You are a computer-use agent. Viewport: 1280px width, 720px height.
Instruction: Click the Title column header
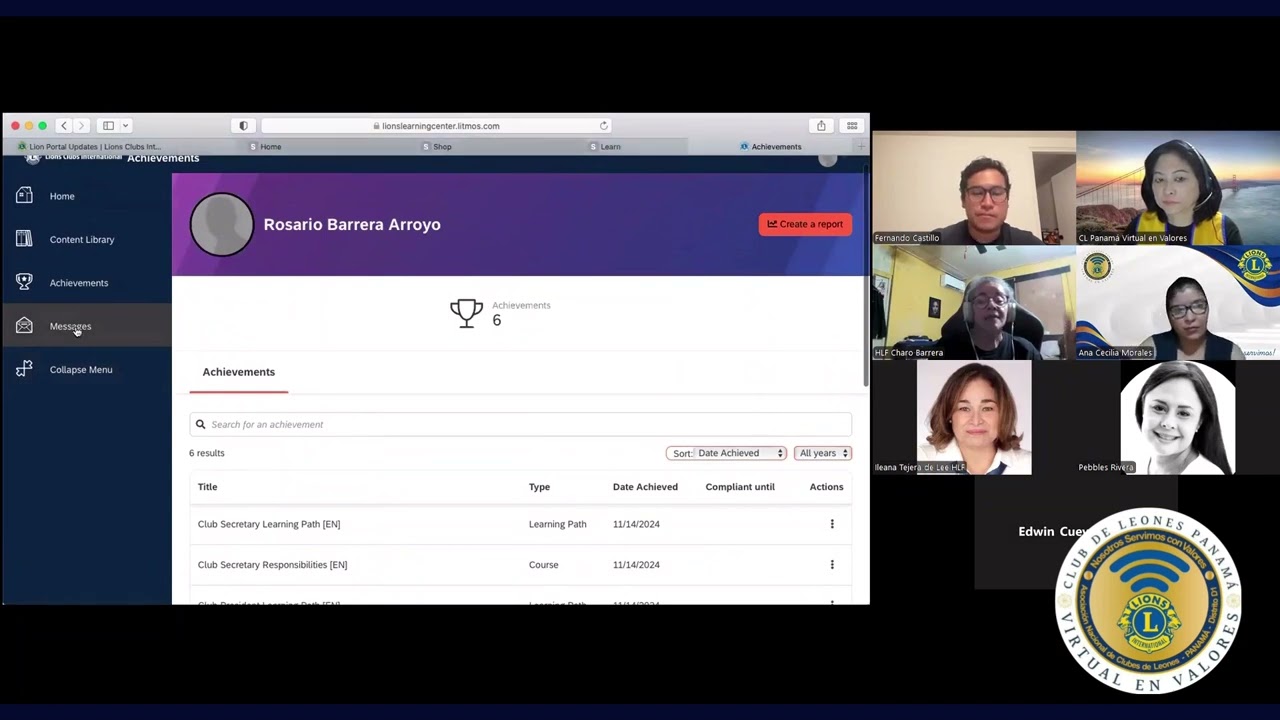[x=207, y=487]
